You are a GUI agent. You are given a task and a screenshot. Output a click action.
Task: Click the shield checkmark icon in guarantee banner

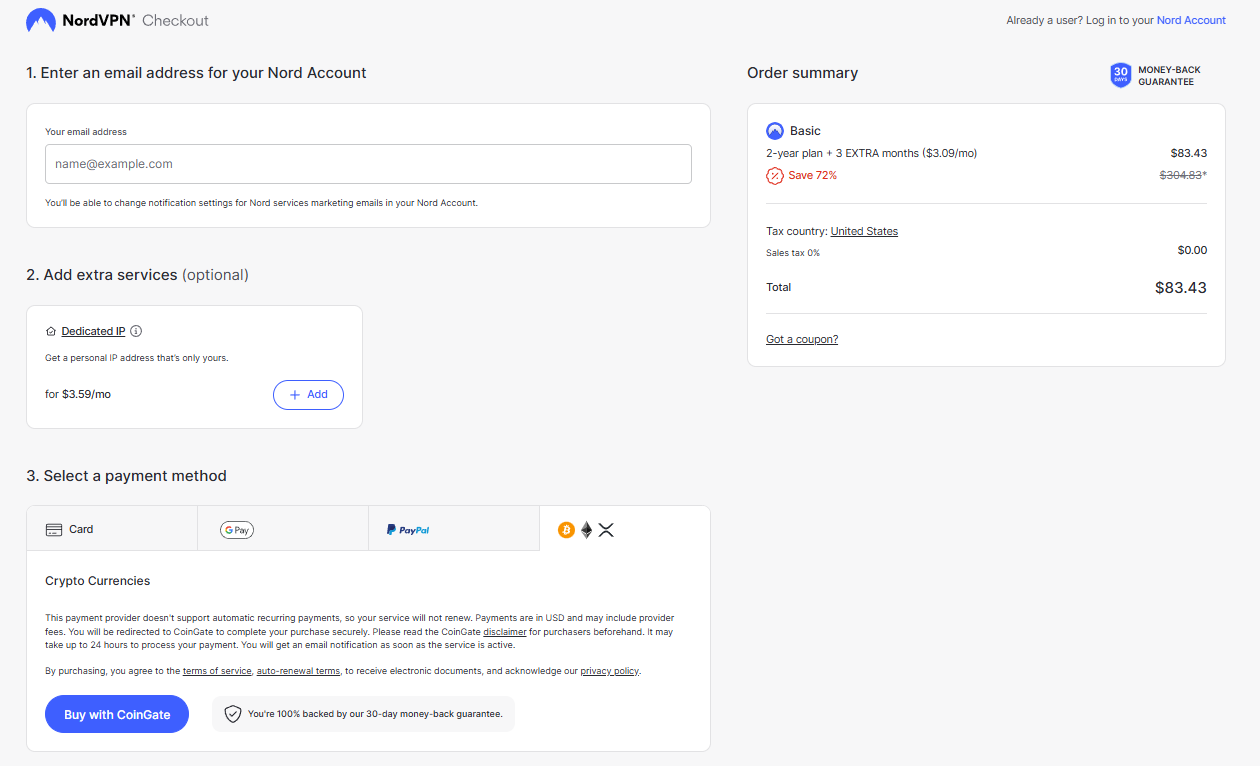point(233,714)
